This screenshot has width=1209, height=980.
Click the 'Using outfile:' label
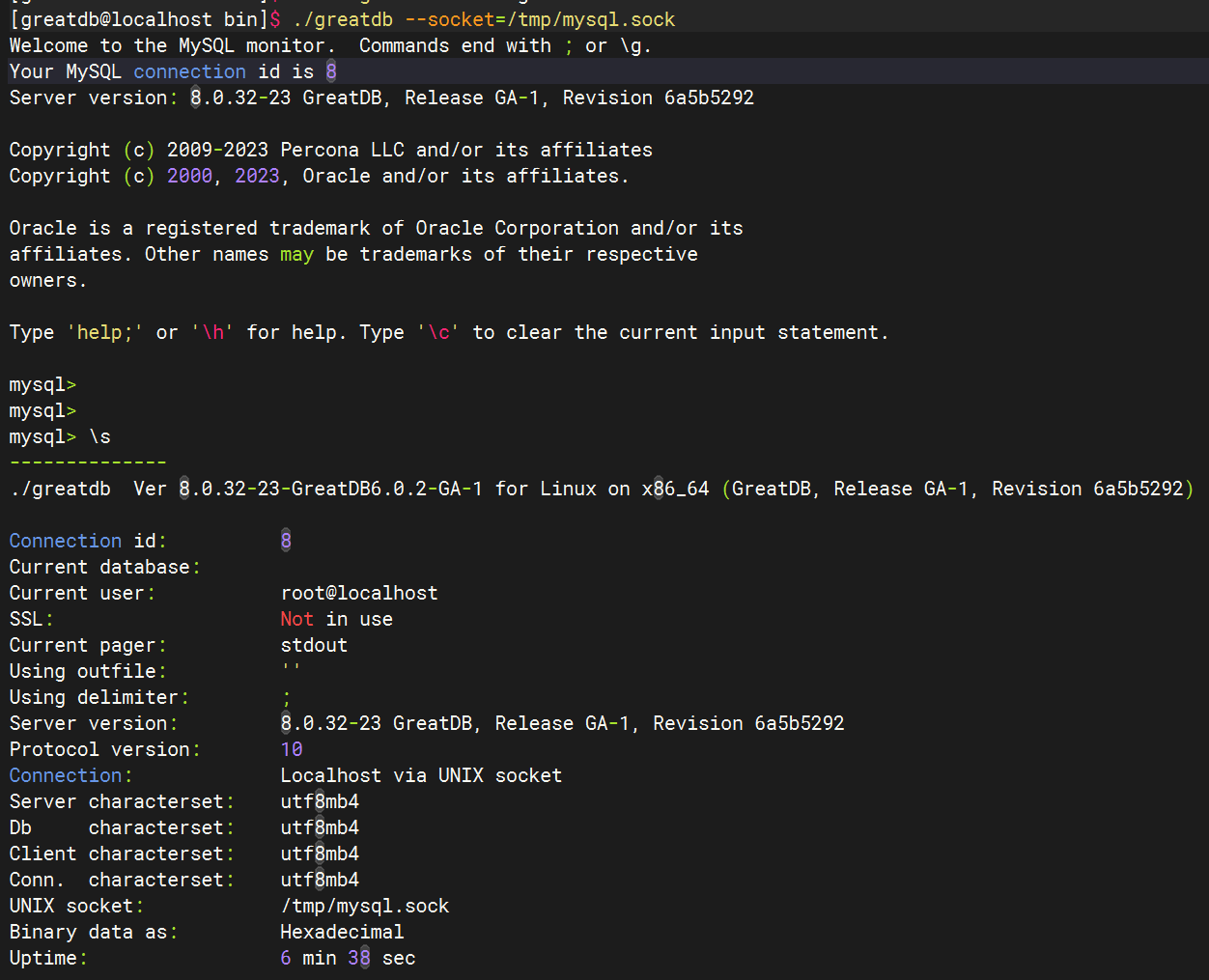[x=88, y=671]
